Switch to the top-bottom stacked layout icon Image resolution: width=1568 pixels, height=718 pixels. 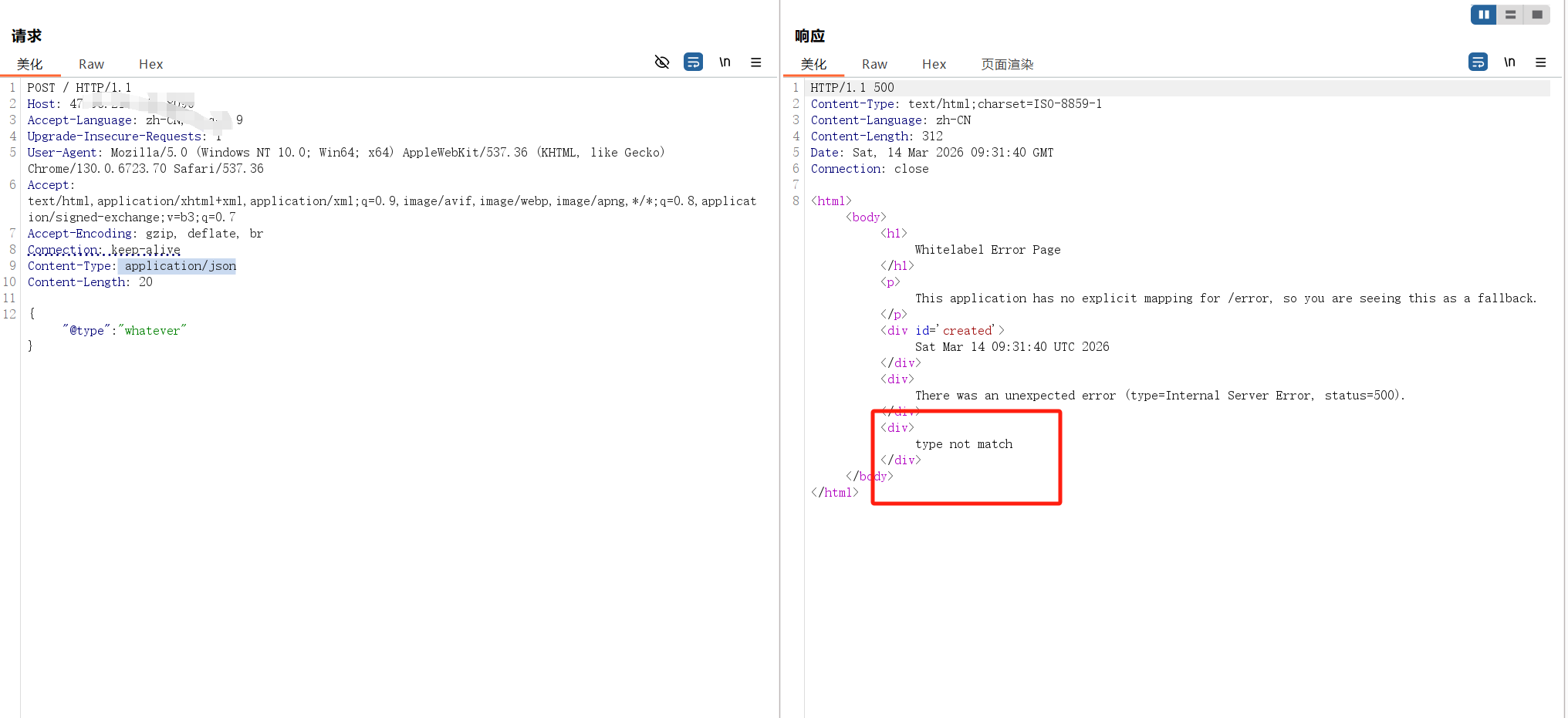(x=1510, y=15)
